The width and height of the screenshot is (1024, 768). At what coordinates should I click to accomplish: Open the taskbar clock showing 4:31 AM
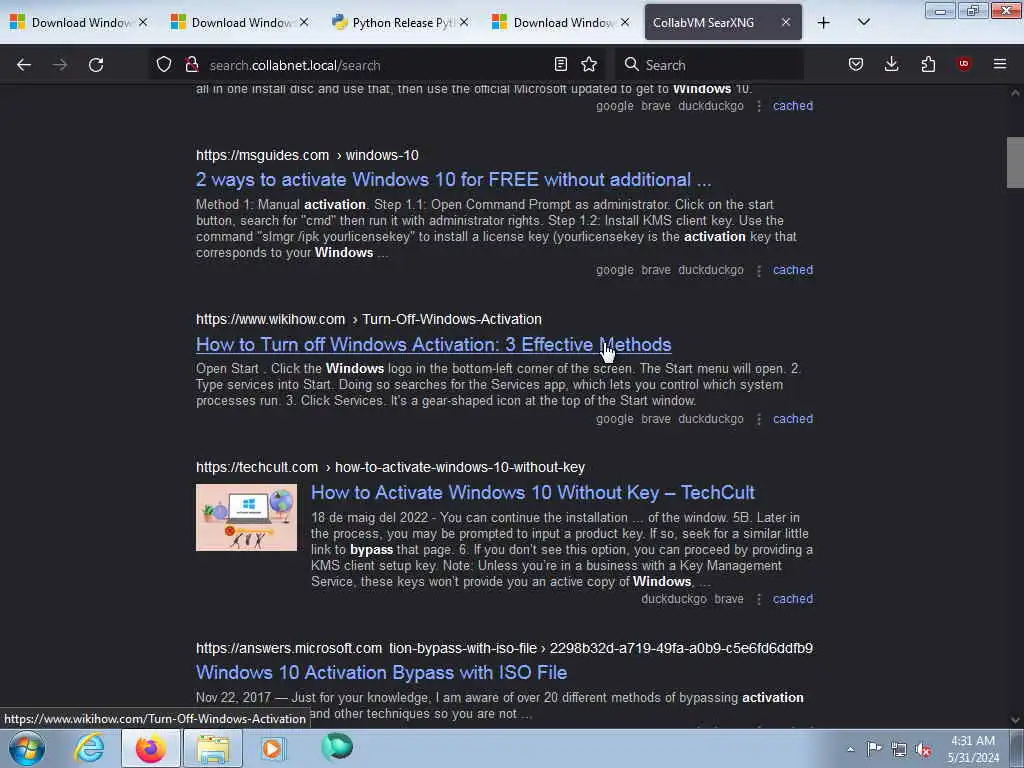[x=973, y=749]
